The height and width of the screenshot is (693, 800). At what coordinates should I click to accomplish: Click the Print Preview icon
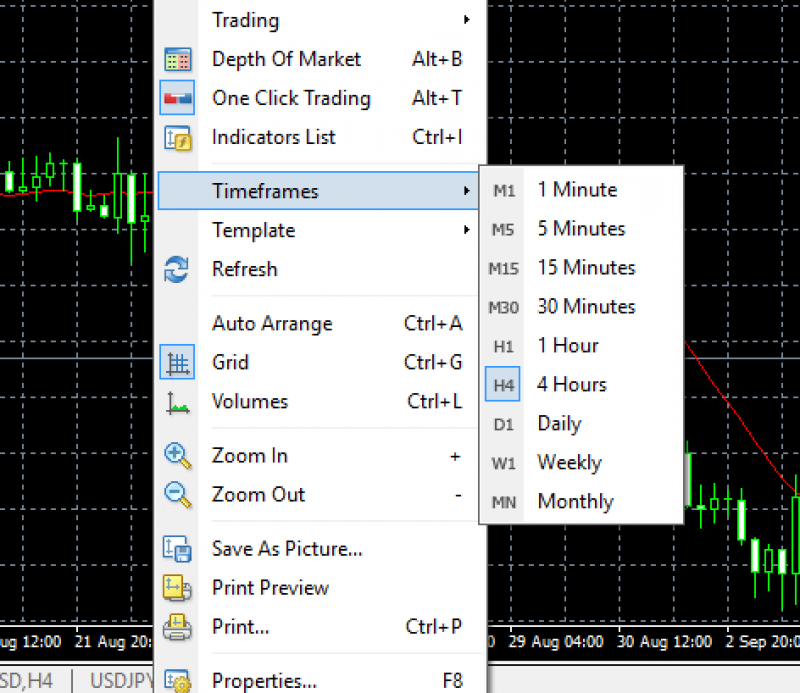pos(177,588)
